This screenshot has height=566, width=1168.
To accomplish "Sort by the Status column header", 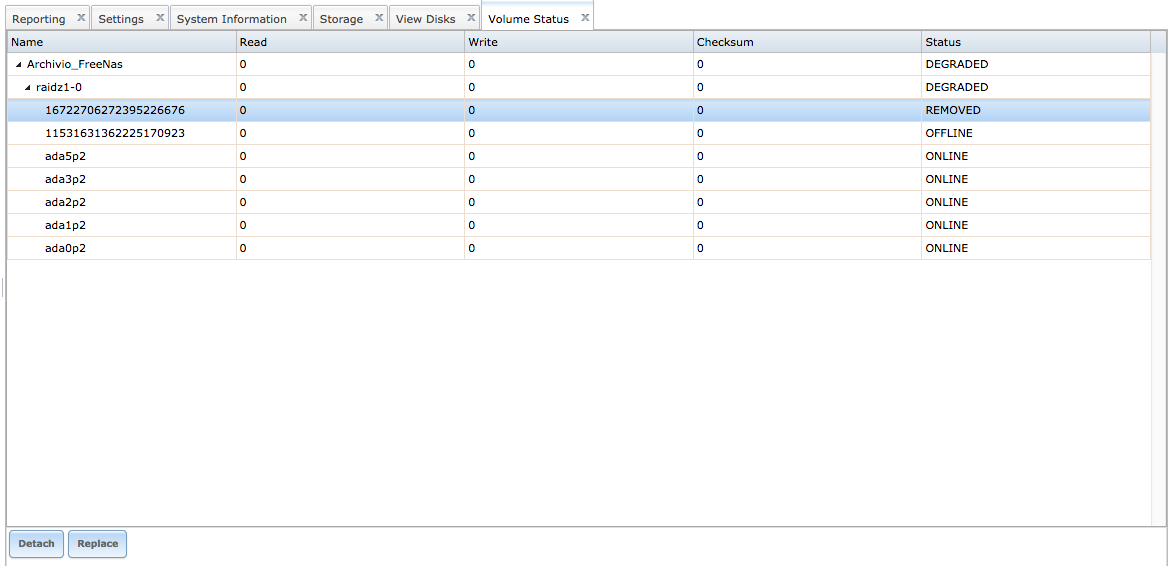I will pos(1035,42).
